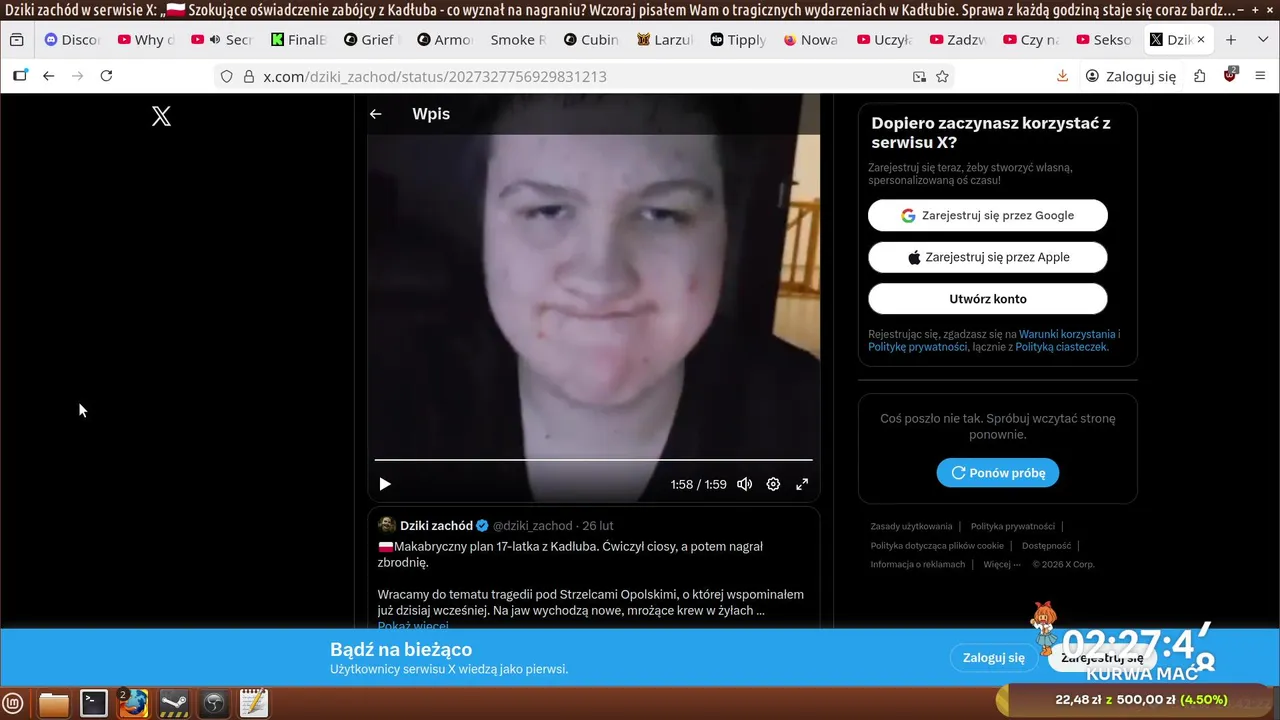Open Informacja o reklamach link
Image resolution: width=1280 pixels, height=720 pixels.
[918, 564]
